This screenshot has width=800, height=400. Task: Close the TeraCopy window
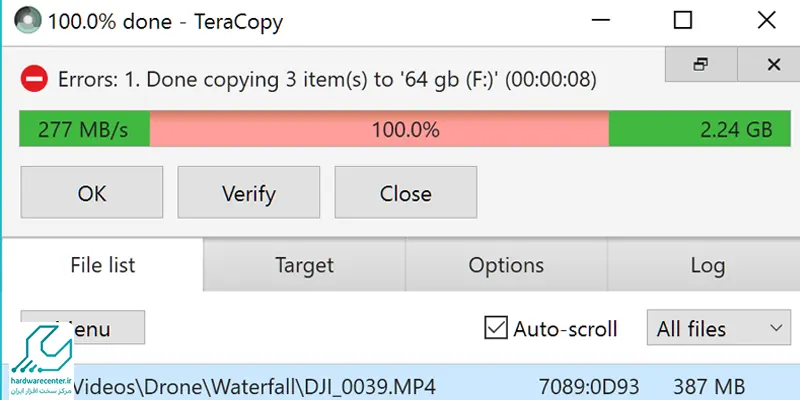coord(766,20)
